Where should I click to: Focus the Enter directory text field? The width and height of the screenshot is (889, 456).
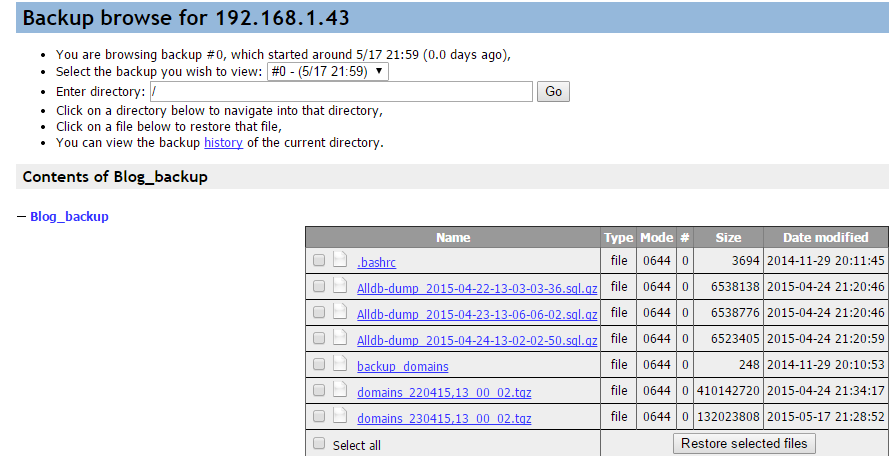[341, 92]
